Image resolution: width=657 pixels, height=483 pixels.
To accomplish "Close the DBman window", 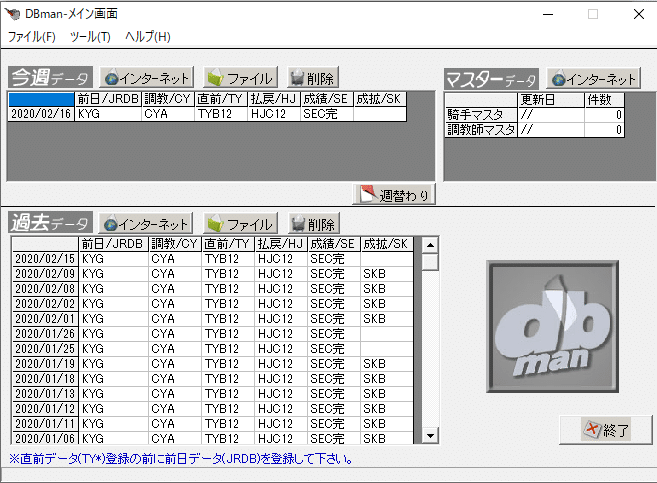I will [x=639, y=14].
